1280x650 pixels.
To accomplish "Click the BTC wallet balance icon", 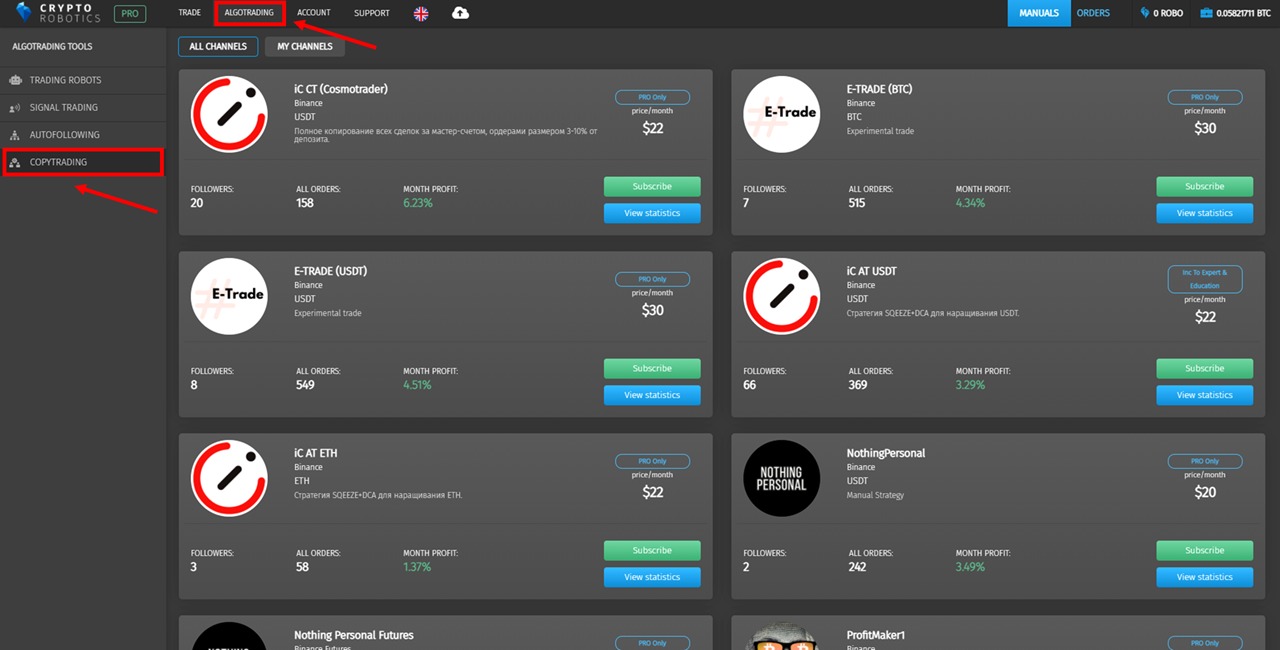I will [1206, 13].
